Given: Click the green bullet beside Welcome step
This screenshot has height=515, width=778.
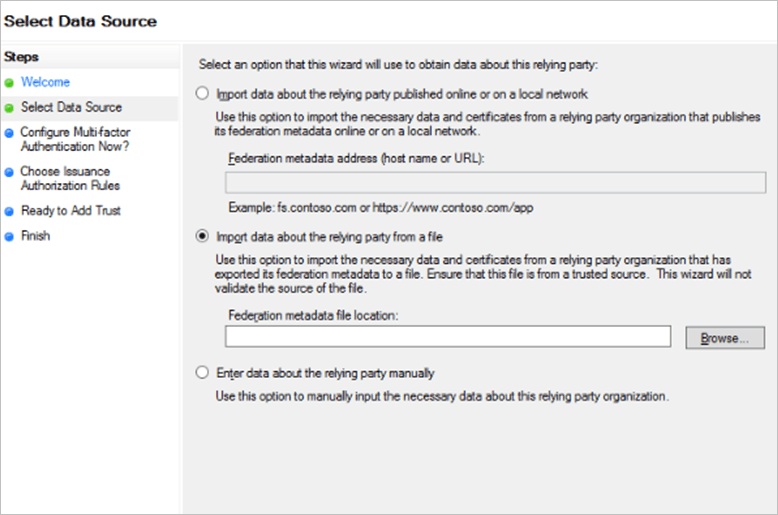Looking at the screenshot, I should click(9, 83).
